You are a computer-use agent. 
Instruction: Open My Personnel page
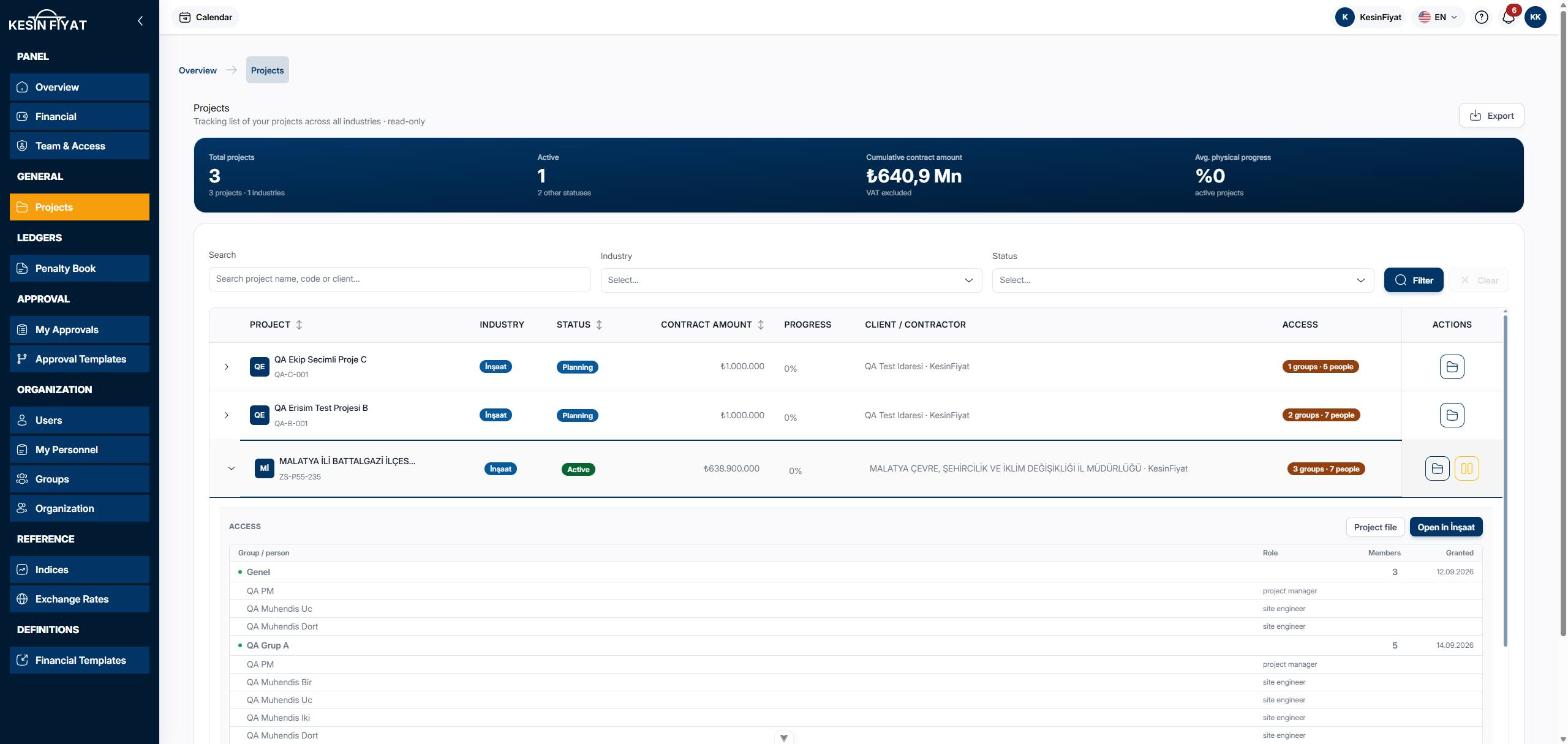tap(80, 450)
